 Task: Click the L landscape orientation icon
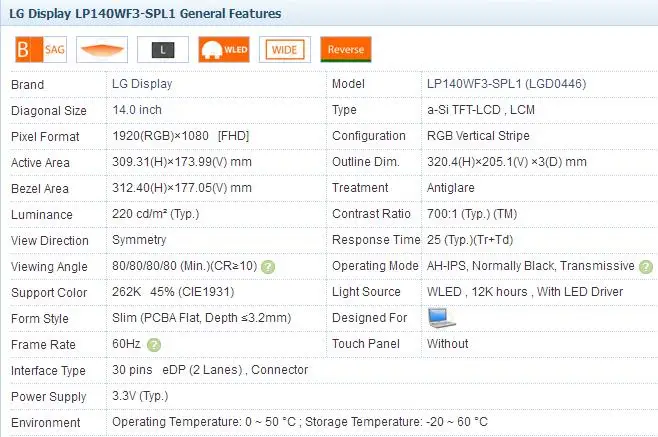(x=163, y=50)
